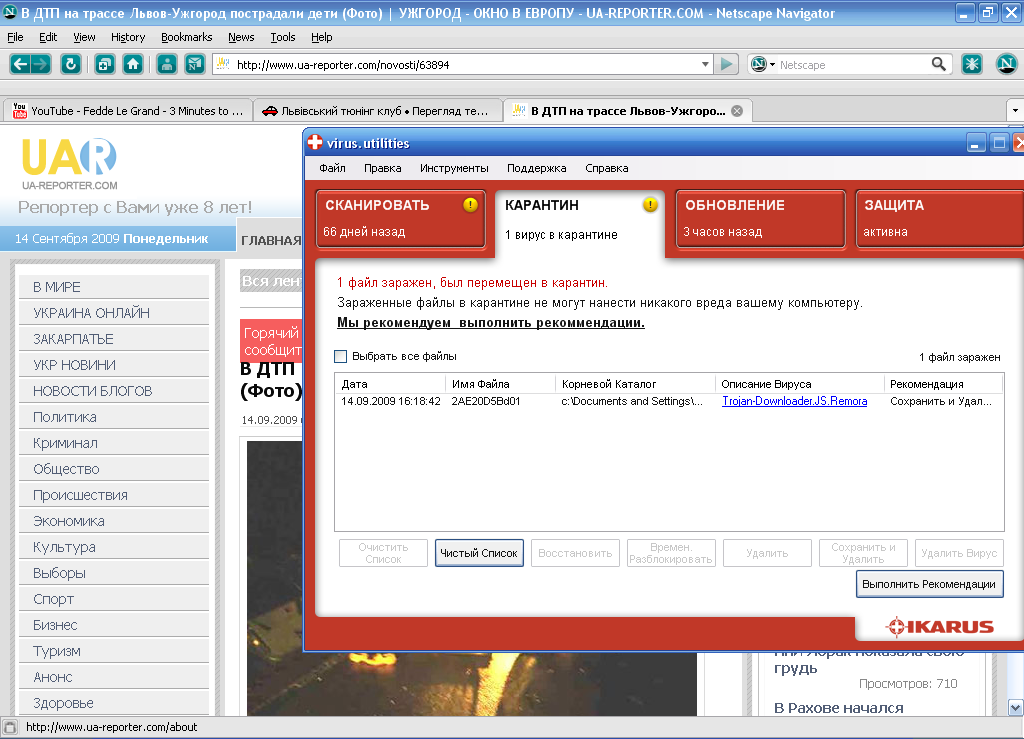Open the Защита section
Screen dimensions: 1024x739
939,219
